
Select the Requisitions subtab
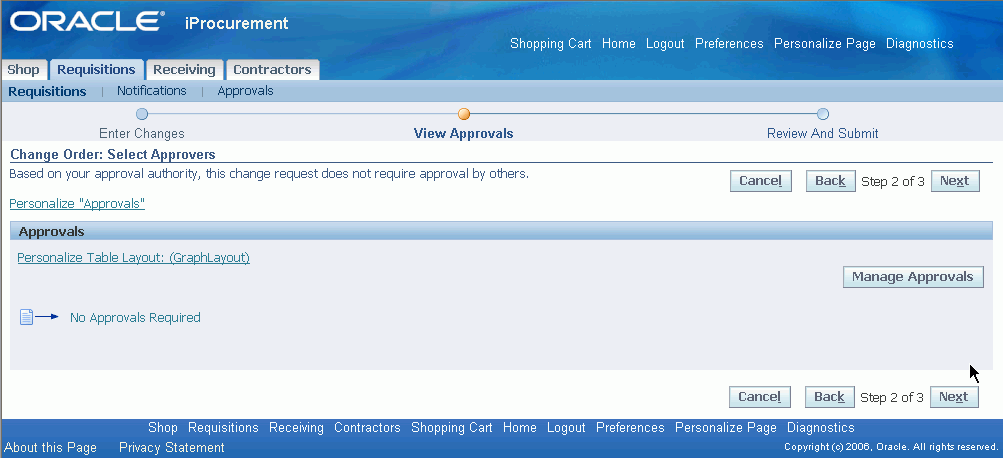point(47,91)
